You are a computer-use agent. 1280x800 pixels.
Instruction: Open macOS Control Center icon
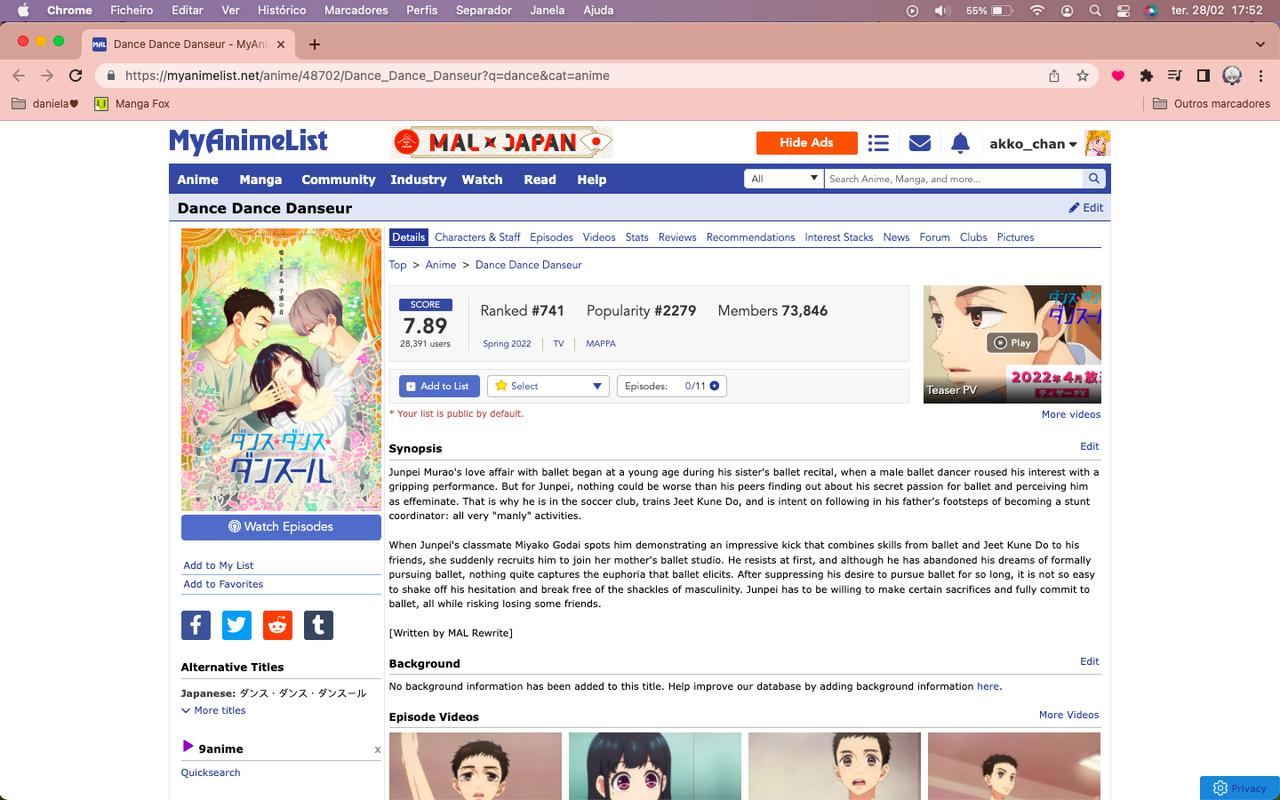[1123, 10]
